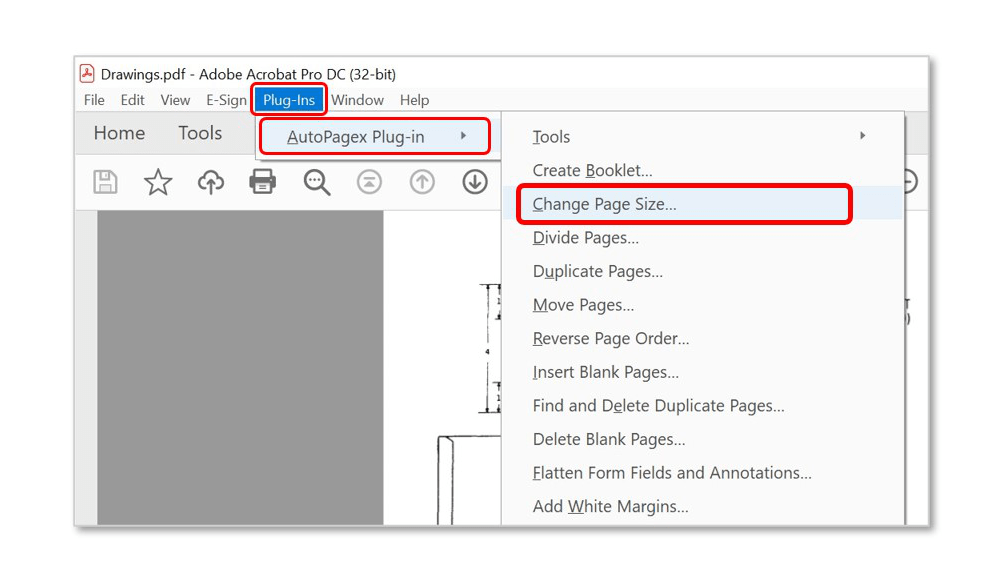Click the cloud upload icon
Image resolution: width=1000 pixels, height=577 pixels.
pyautogui.click(x=210, y=182)
